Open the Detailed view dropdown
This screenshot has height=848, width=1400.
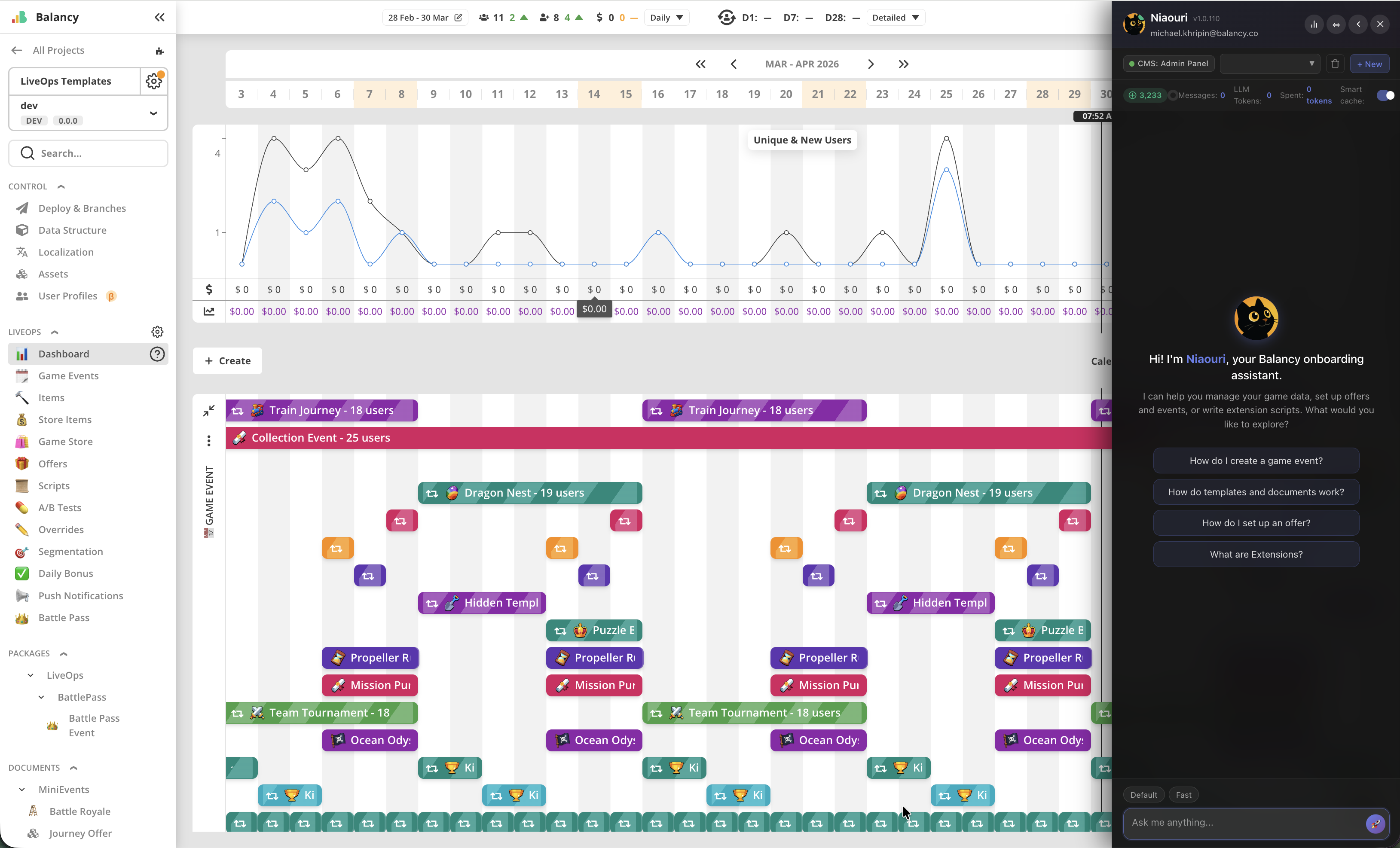(x=896, y=18)
